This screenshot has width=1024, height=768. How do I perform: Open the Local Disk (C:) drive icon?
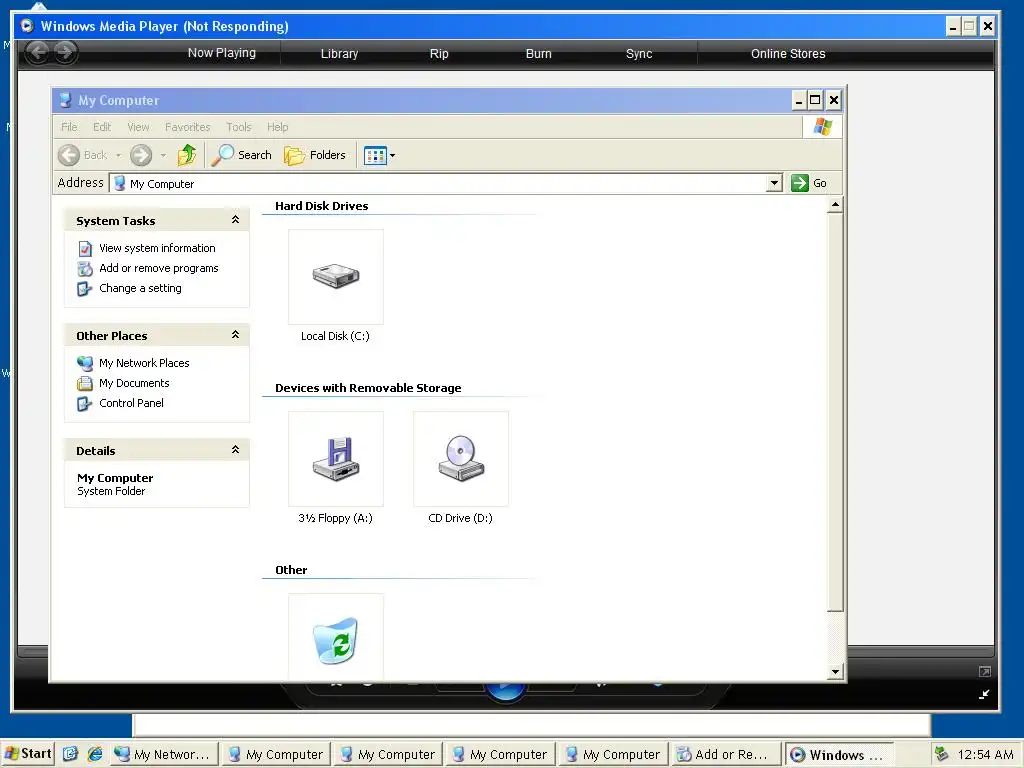click(x=336, y=277)
